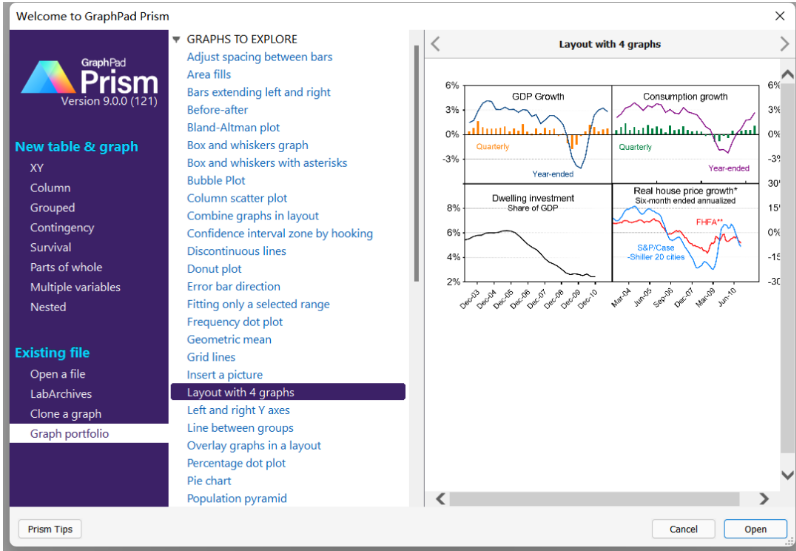Image resolution: width=796 pixels, height=551 pixels.
Task: Select Box and whiskers with asterisks
Action: coord(267,163)
